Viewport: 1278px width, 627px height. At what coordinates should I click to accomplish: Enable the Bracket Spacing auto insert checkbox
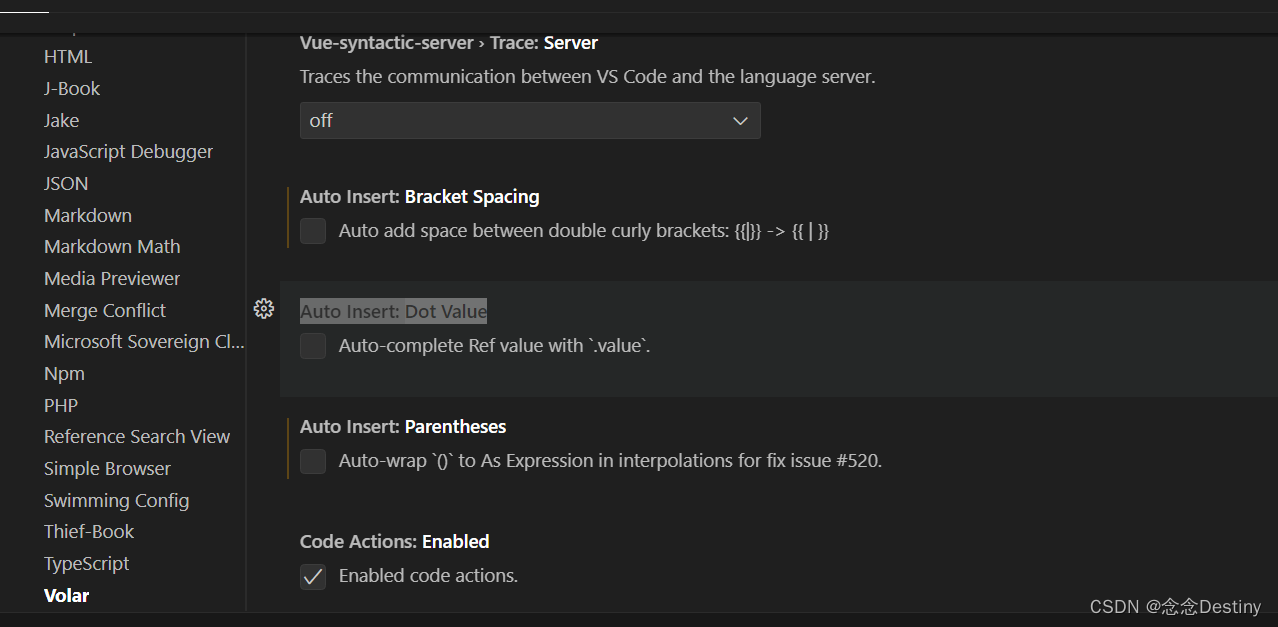point(313,231)
